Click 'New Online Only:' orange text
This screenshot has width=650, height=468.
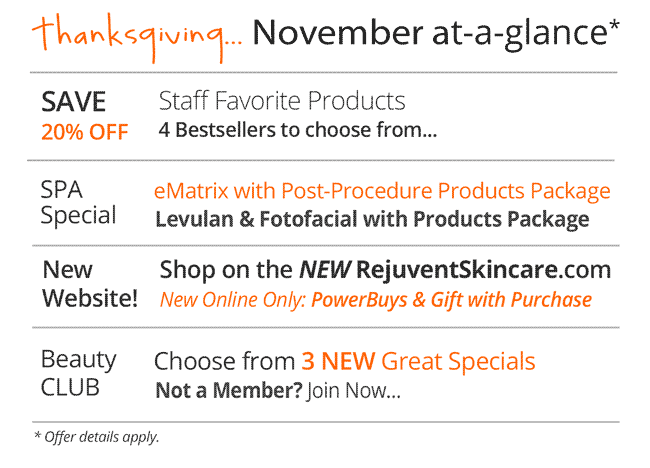click(x=233, y=299)
